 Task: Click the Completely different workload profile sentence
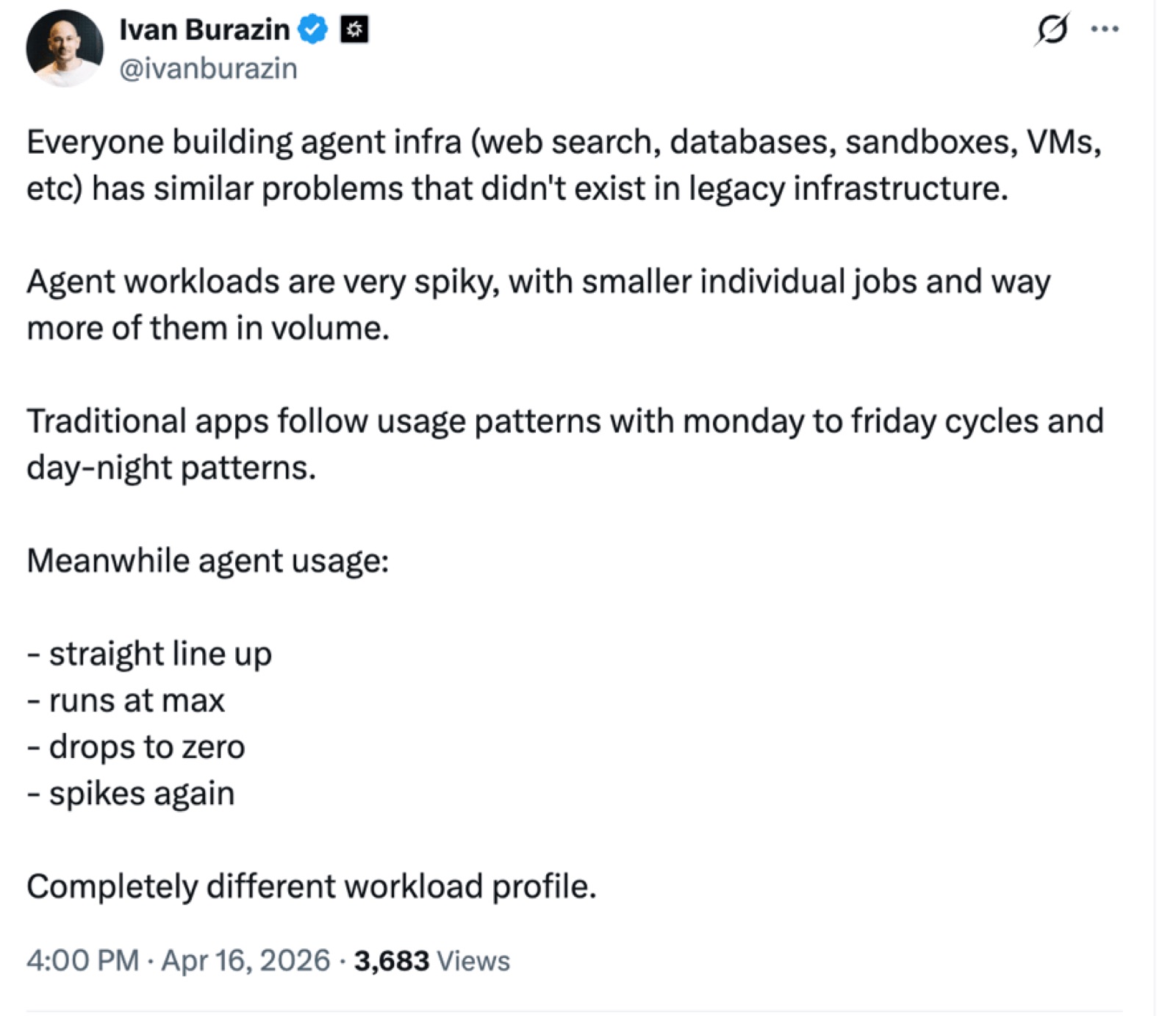pos(312,887)
